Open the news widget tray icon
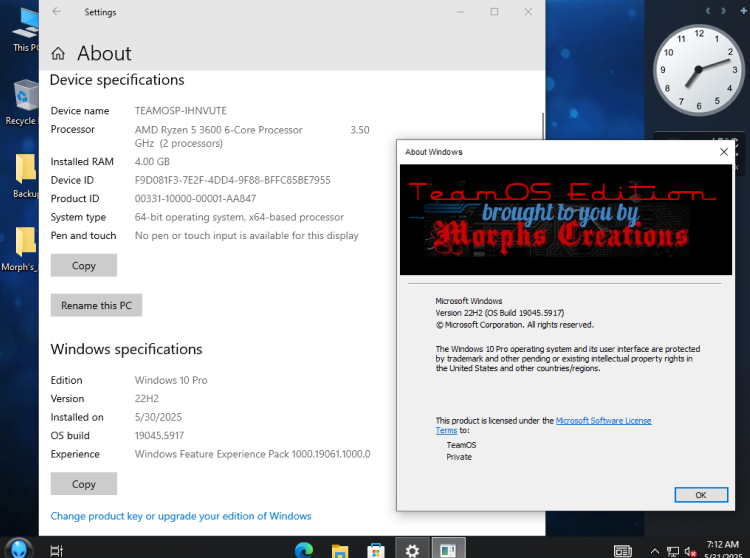Image resolution: width=750 pixels, height=558 pixels. pyautogui.click(x=622, y=551)
